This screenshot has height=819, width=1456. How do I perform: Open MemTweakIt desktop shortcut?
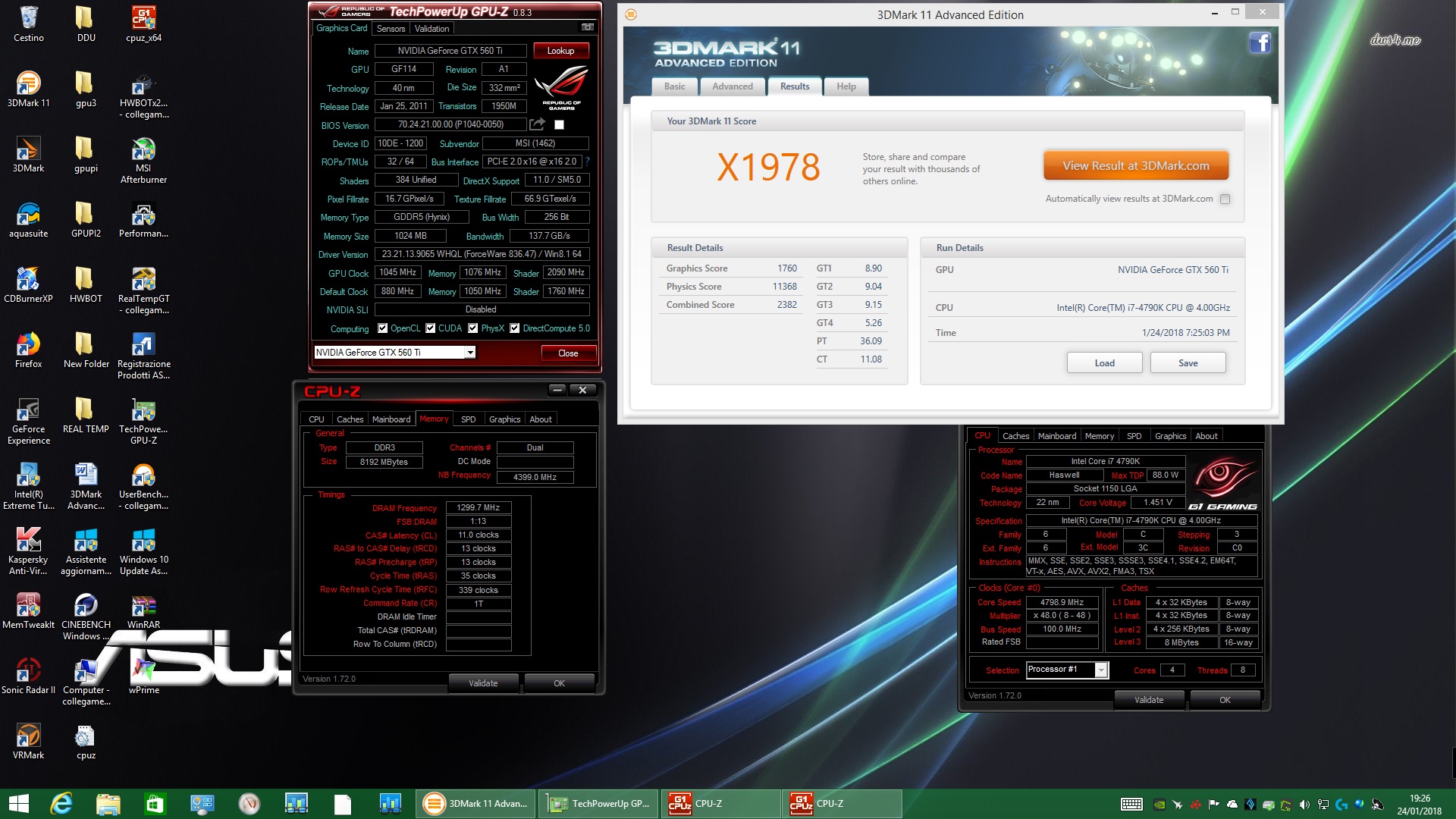(x=28, y=611)
